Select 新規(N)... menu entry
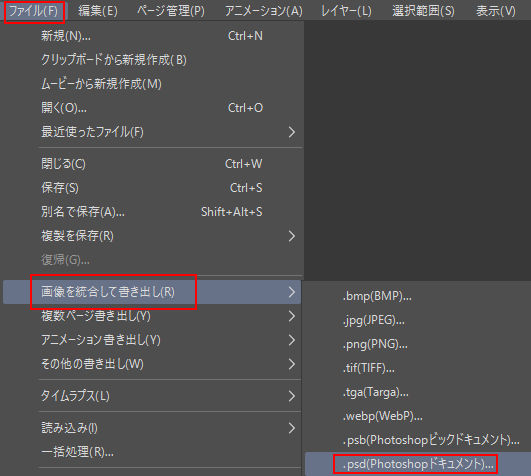531x476 pixels. [152, 36]
